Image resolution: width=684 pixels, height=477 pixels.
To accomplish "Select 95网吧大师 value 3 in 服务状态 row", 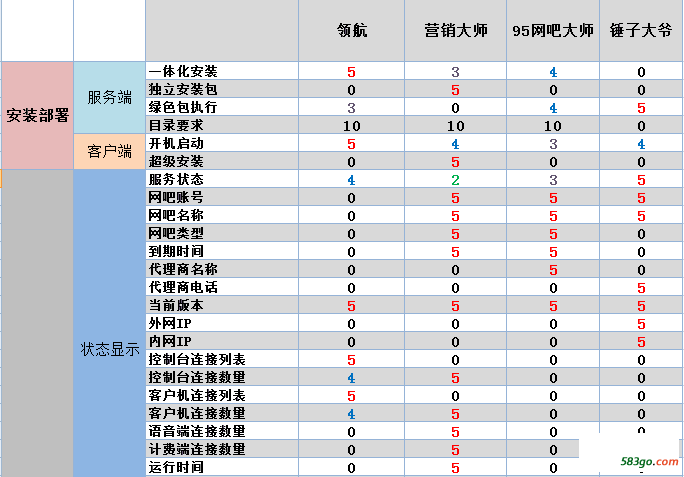I will (553, 180).
